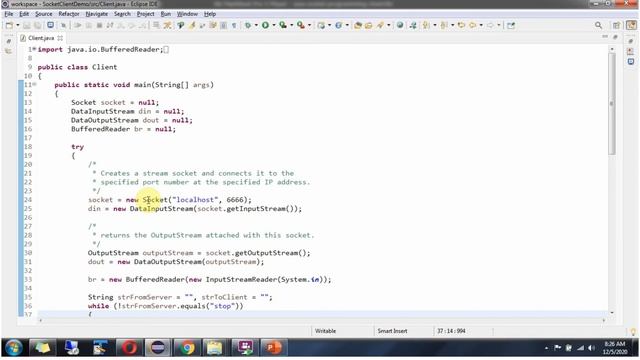640x360 pixels.
Task: Open the Run menu
Action: coord(166,14)
